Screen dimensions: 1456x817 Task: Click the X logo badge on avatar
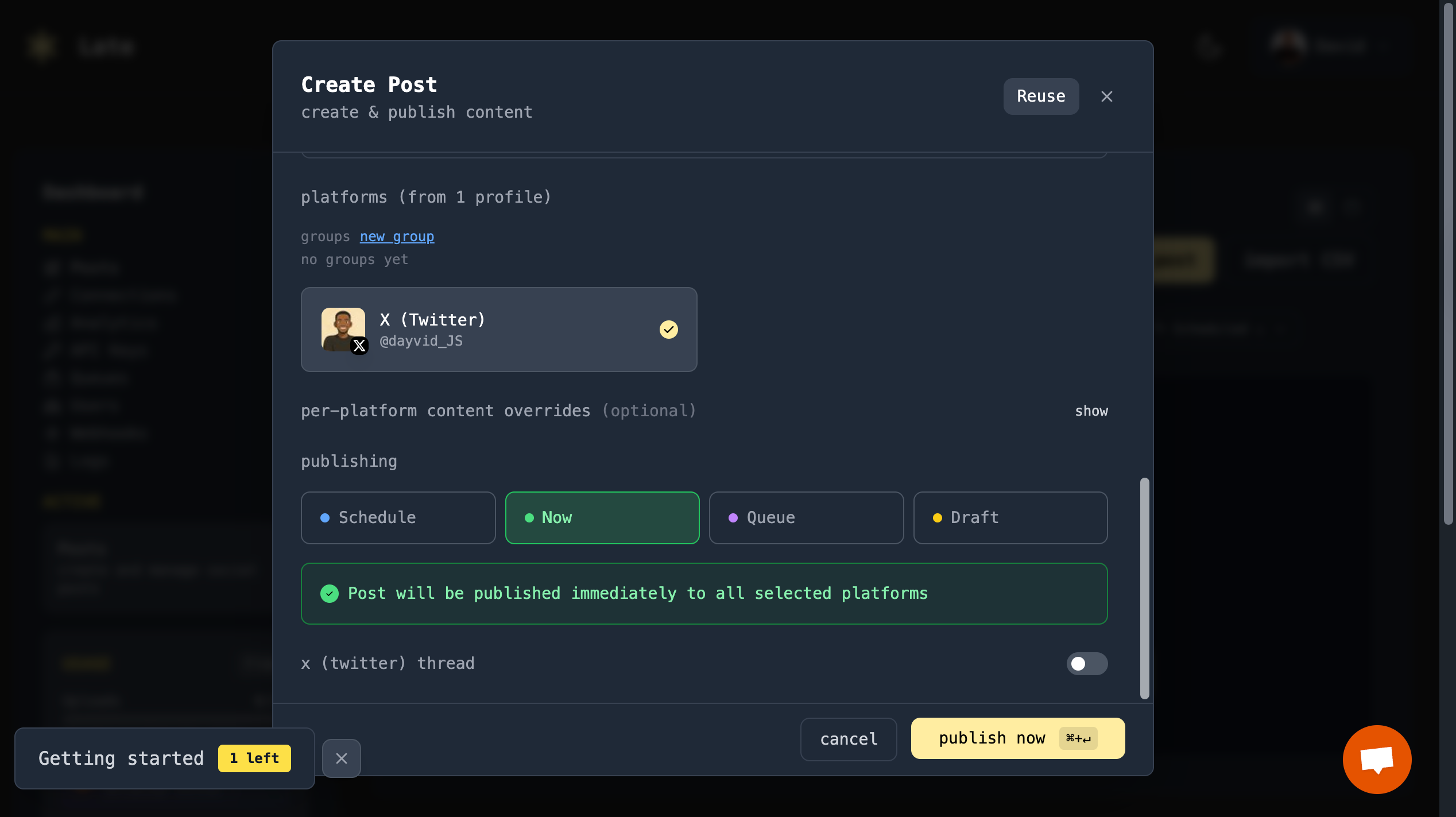[359, 346]
